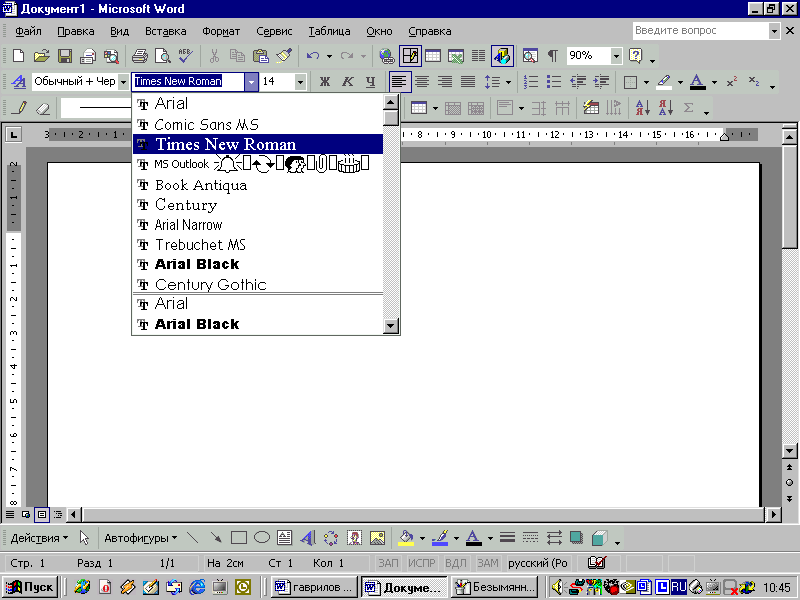Choose Trebuchet MS font
The height and width of the screenshot is (600, 800).
(258, 245)
